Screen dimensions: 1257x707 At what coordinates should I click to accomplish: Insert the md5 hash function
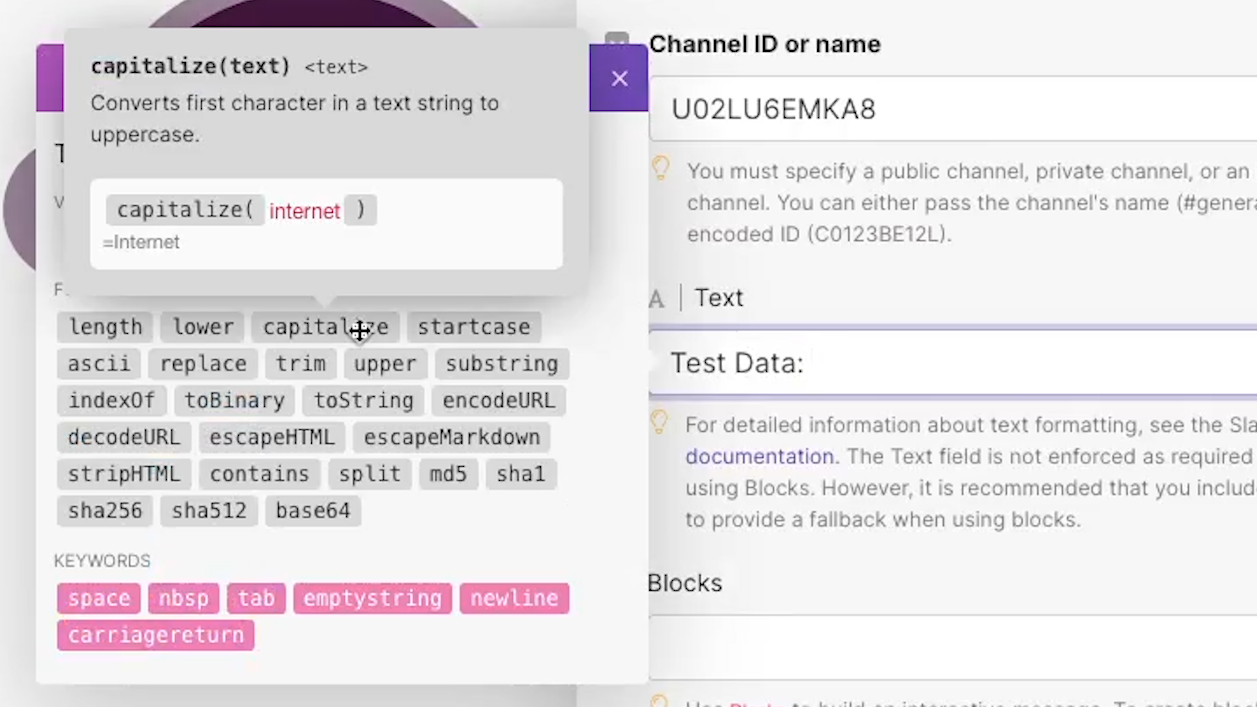point(448,474)
